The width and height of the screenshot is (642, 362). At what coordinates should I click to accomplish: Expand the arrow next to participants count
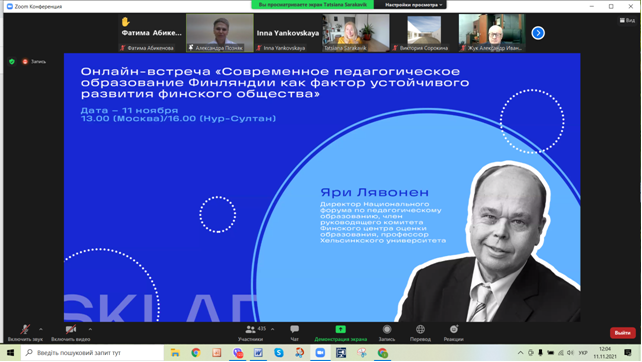(x=273, y=329)
